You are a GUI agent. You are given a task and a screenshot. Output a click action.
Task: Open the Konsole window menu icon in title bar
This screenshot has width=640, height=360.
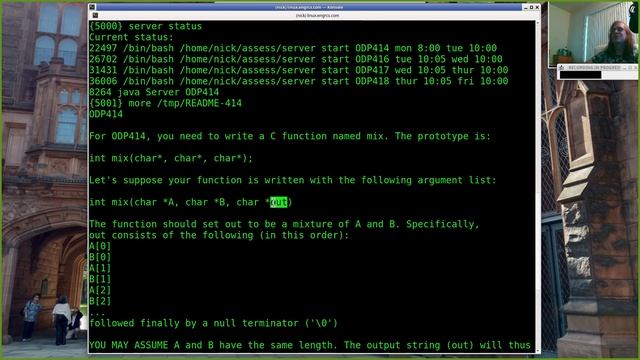(x=92, y=7)
